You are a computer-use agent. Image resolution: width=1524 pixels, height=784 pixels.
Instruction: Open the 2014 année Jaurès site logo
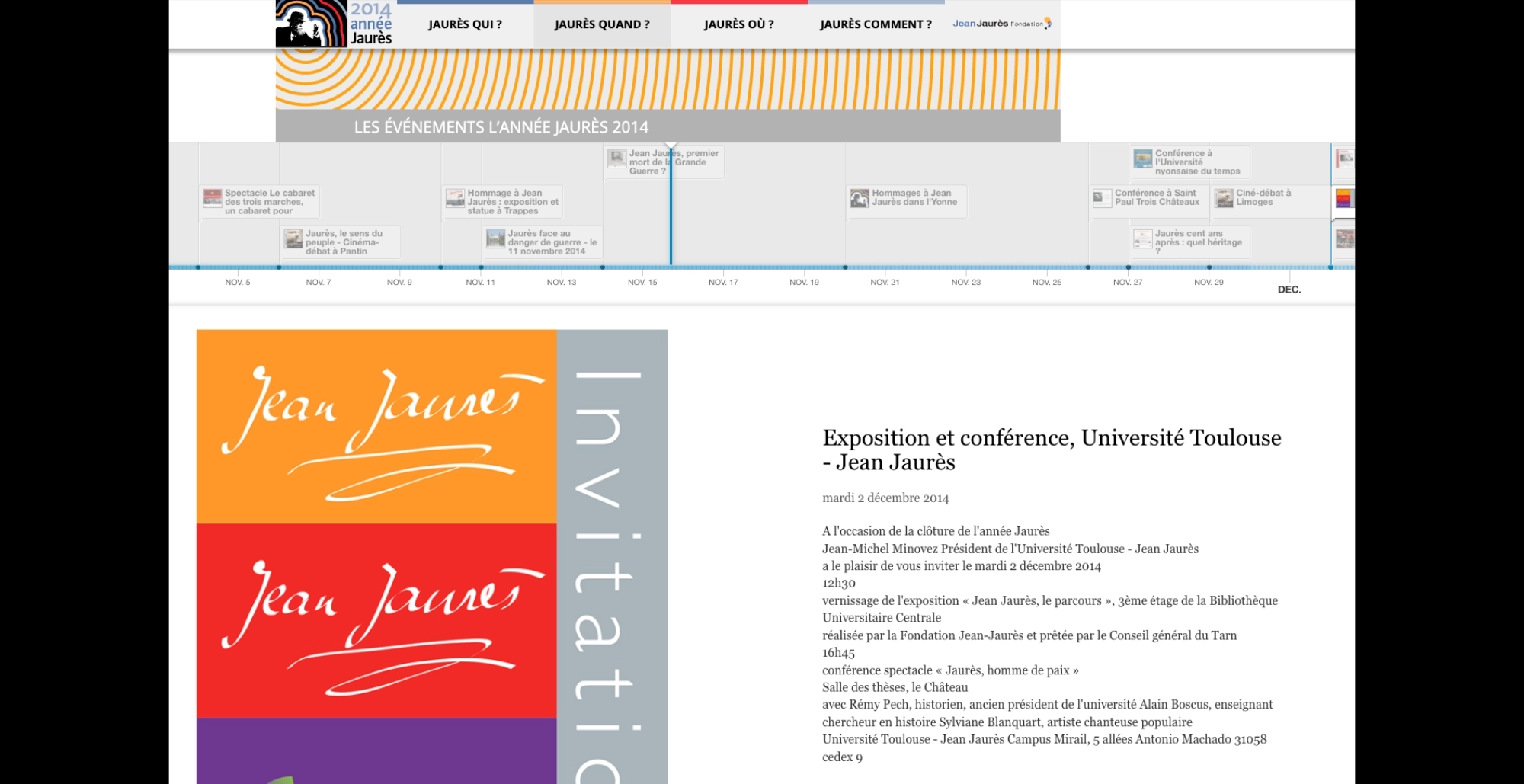point(335,24)
